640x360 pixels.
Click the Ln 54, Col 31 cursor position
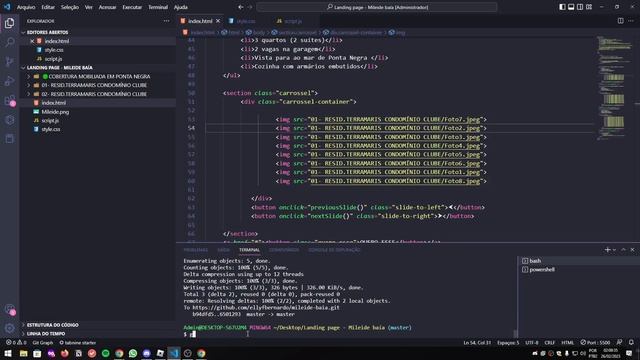[x=477, y=342]
